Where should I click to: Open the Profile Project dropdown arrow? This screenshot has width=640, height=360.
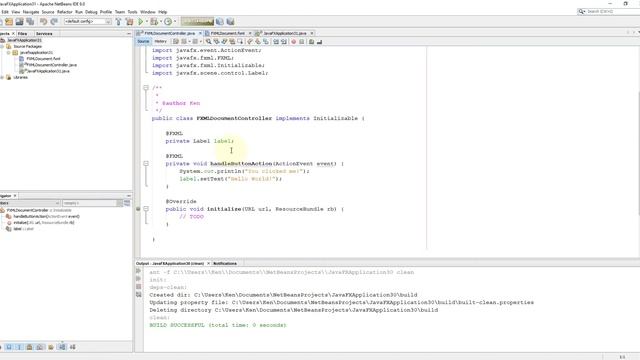(175, 22)
